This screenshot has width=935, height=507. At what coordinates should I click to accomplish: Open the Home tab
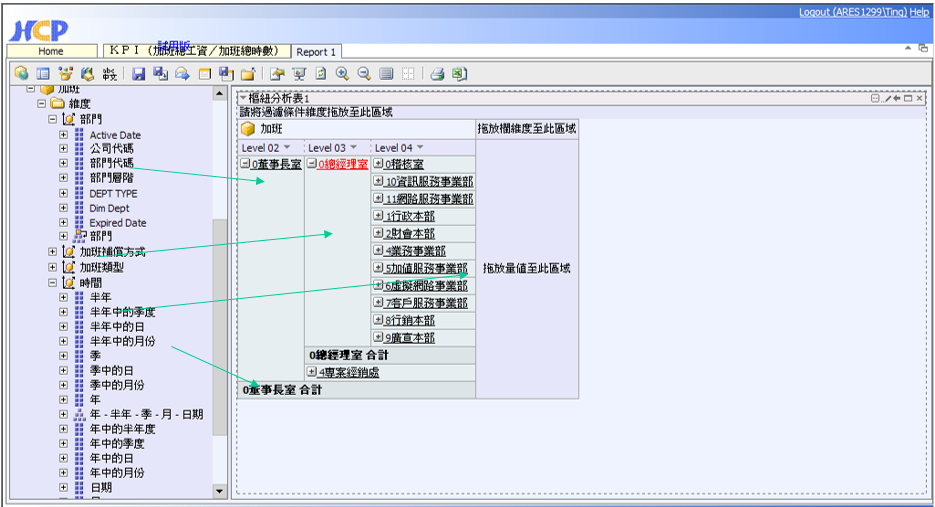[51, 51]
